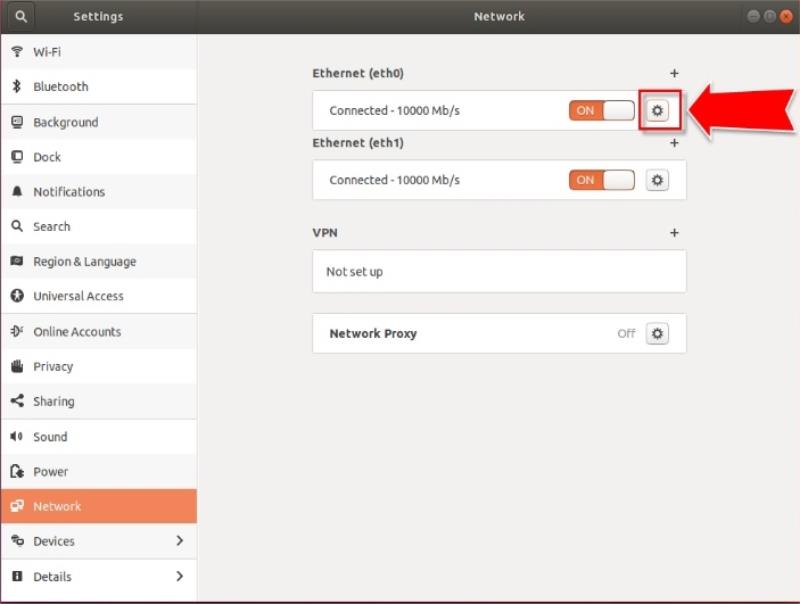Toggle the eth0 connection switch off

pos(602,111)
